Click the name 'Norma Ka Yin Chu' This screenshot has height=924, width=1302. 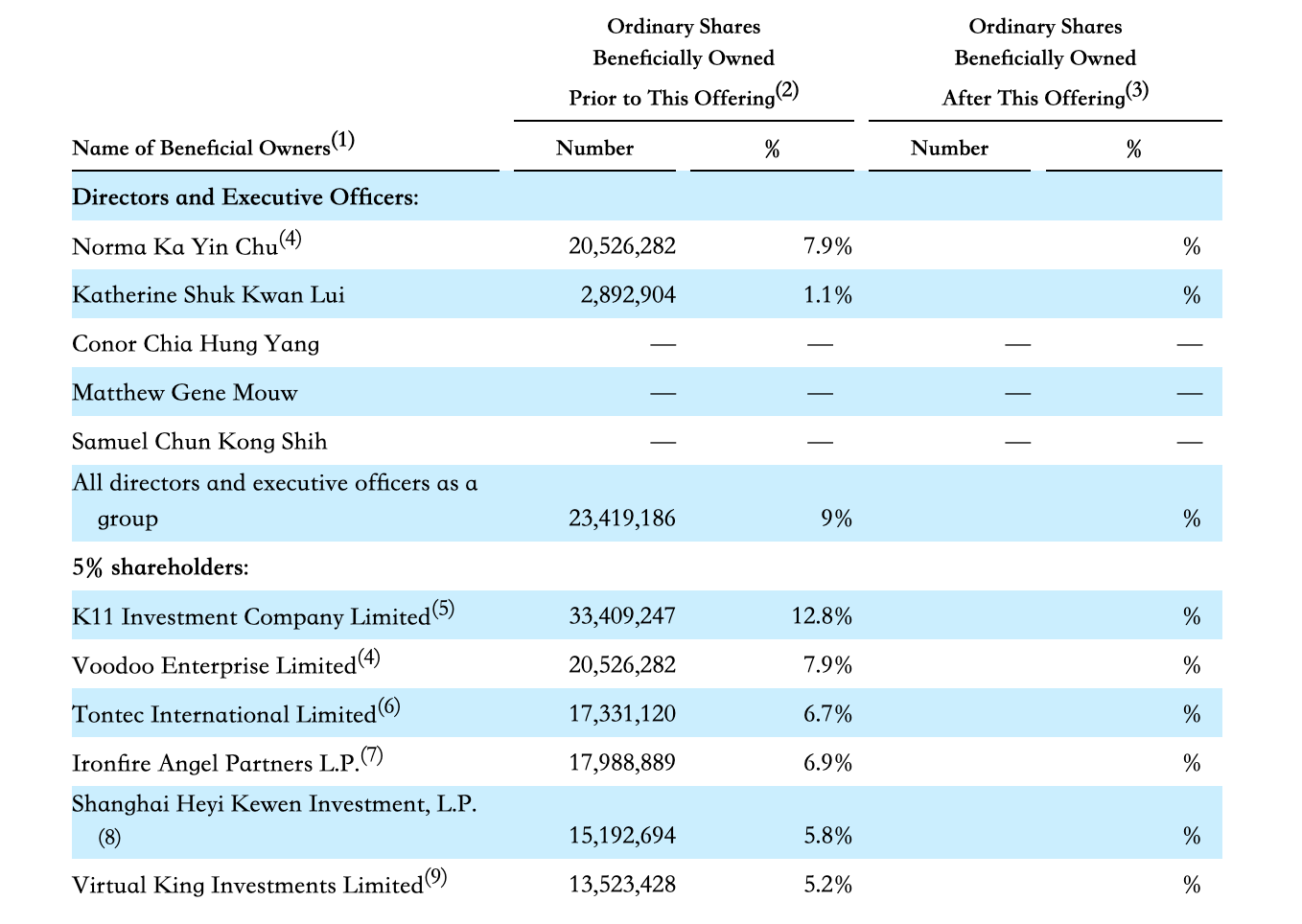point(174,246)
